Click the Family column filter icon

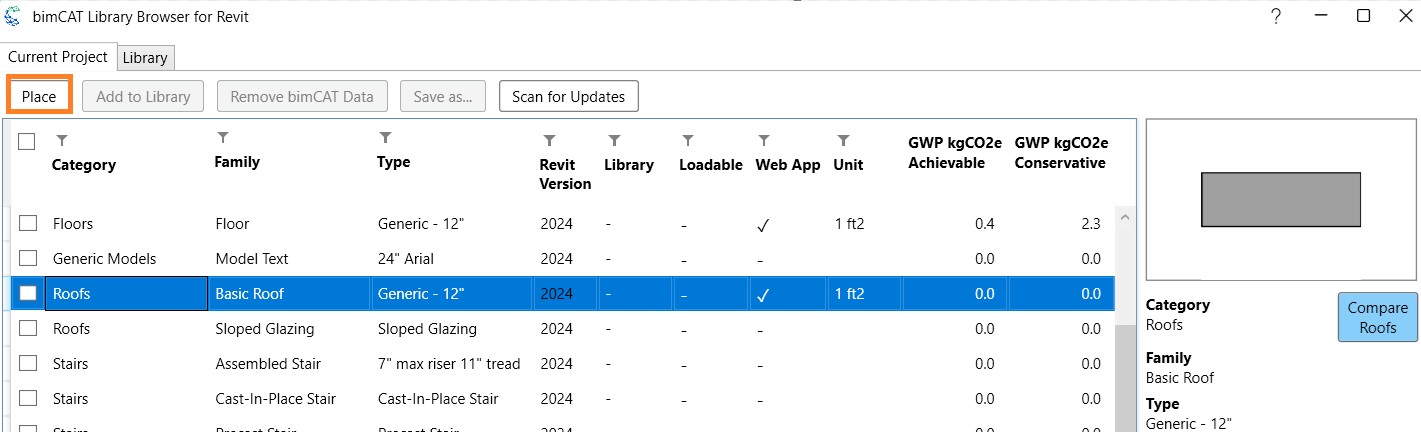pyautogui.click(x=223, y=137)
